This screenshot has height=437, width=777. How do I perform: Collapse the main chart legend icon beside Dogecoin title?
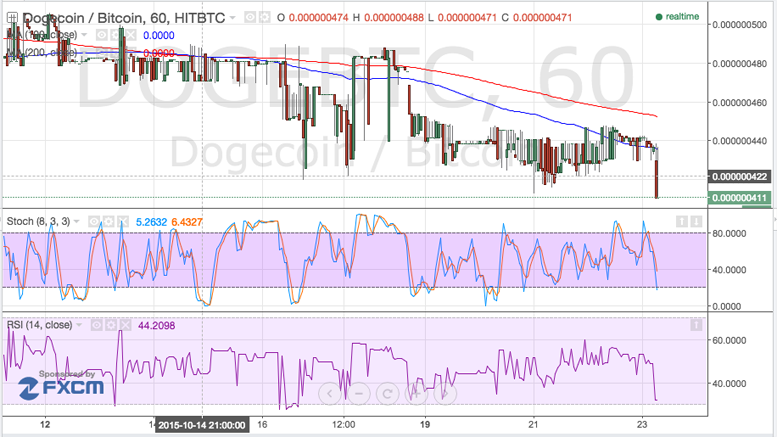(12, 18)
